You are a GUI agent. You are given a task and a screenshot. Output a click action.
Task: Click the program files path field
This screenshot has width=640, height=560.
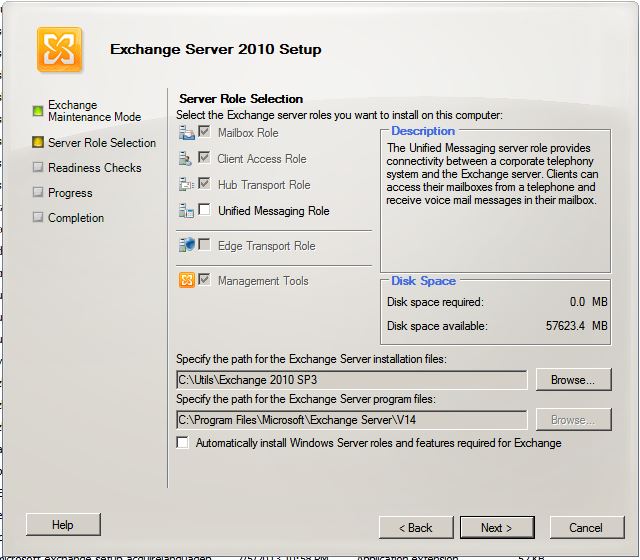tap(351, 420)
